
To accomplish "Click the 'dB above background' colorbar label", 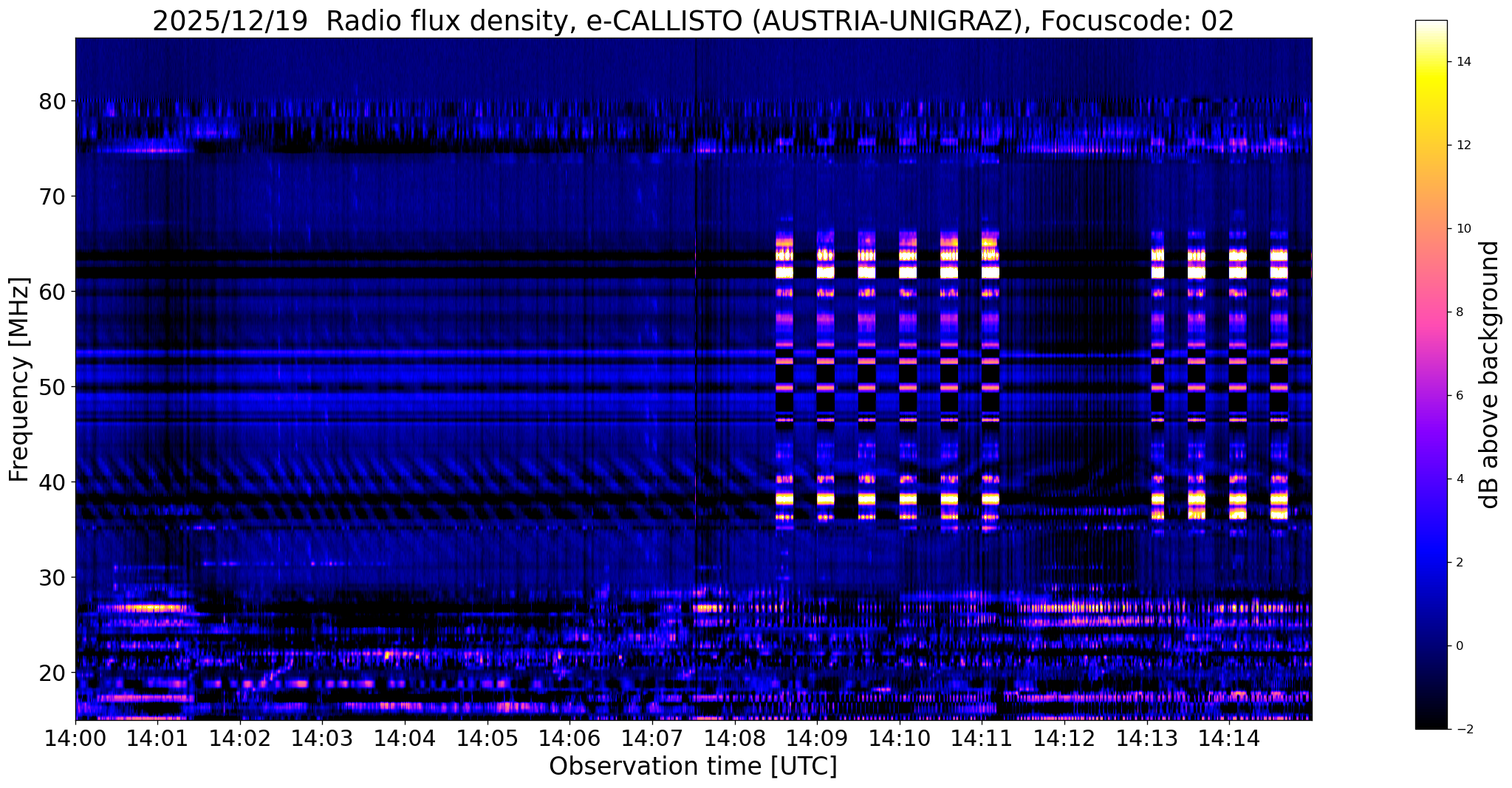I will (x=1490, y=374).
